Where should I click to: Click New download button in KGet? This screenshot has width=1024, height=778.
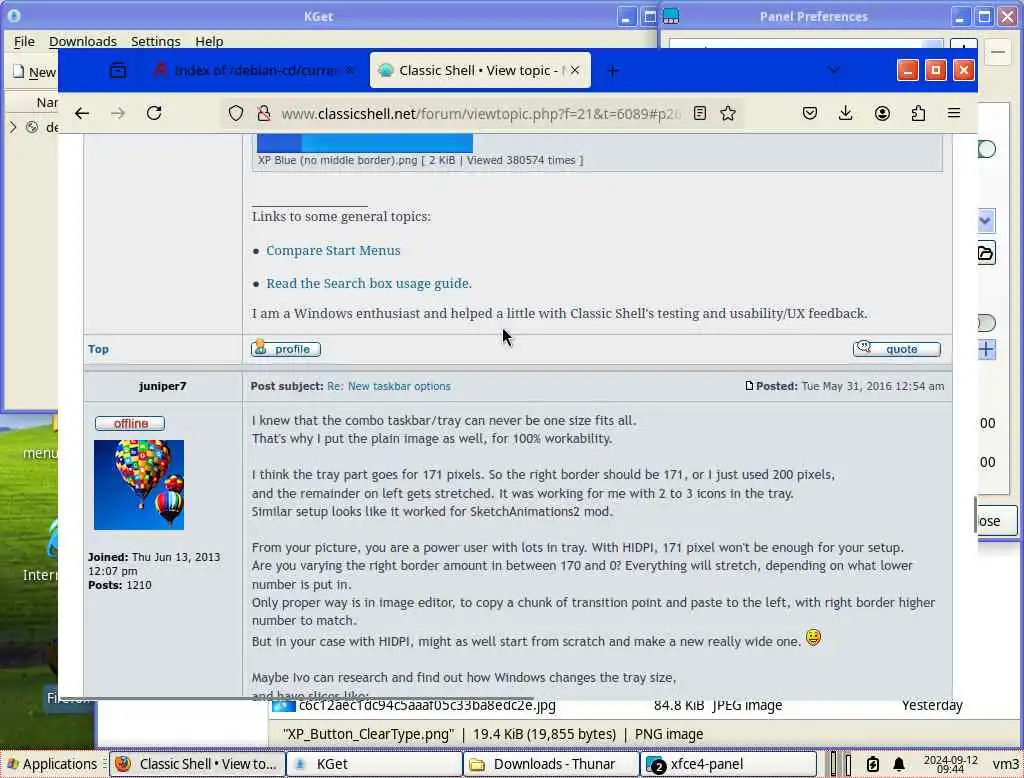(34, 73)
